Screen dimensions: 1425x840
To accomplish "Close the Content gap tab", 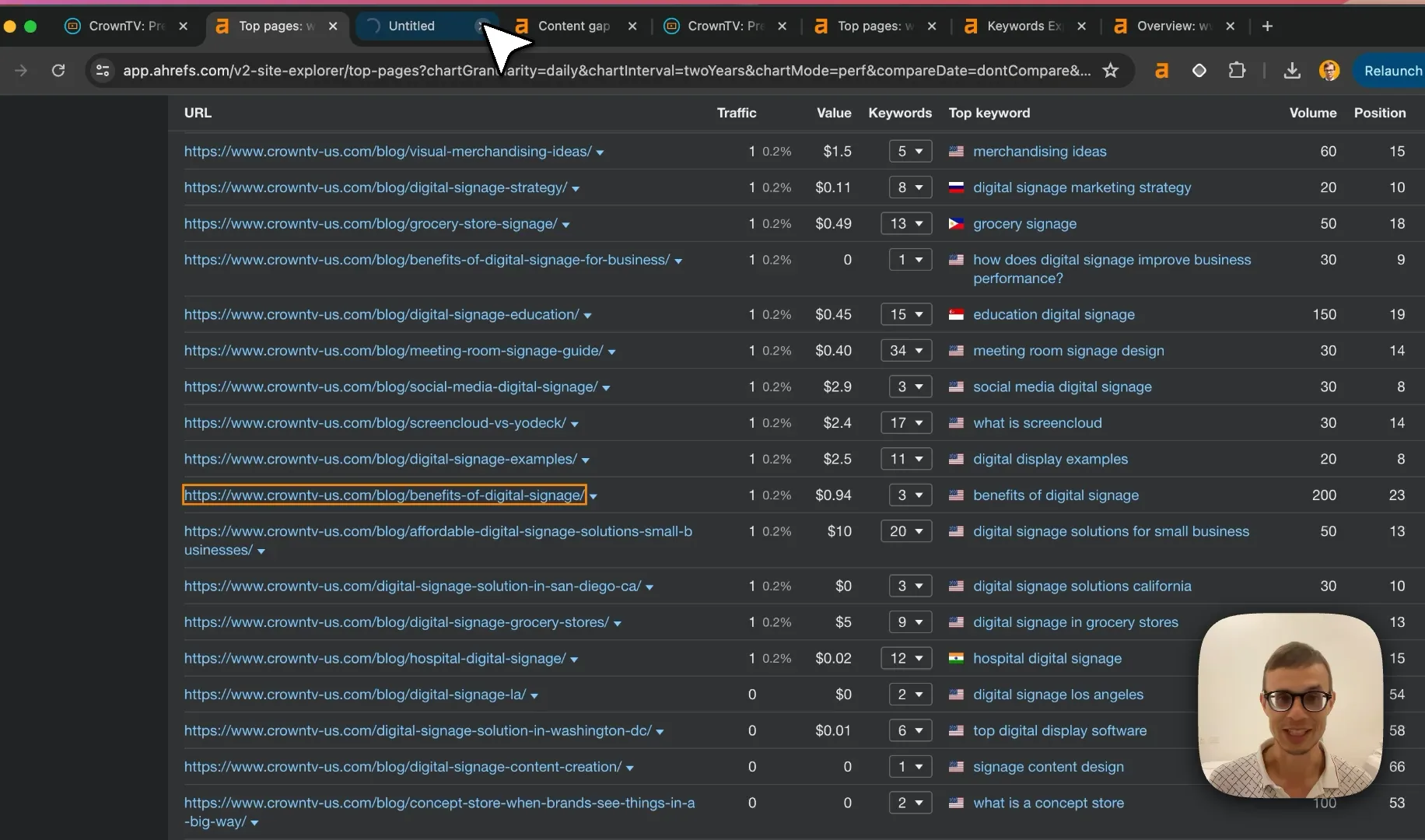I will coord(632,26).
